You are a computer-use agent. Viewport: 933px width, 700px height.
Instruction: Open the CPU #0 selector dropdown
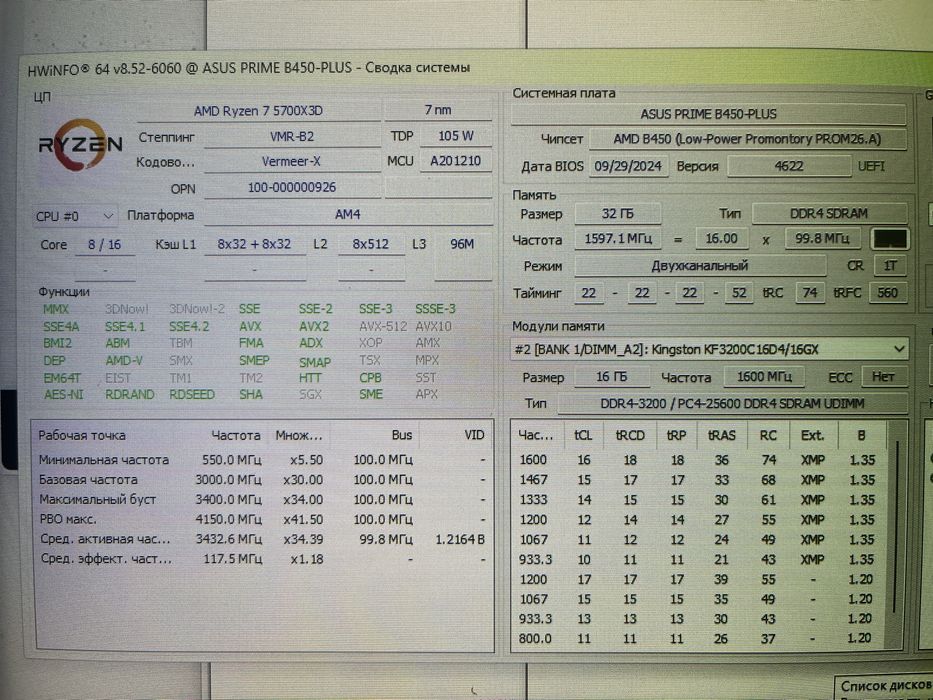[x=74, y=216]
